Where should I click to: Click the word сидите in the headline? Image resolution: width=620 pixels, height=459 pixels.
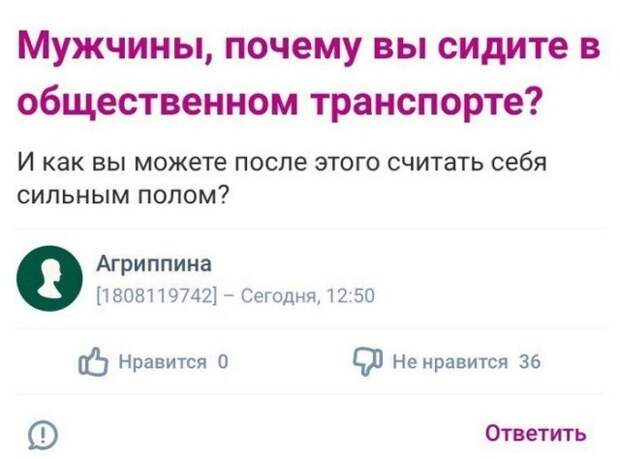501,45
